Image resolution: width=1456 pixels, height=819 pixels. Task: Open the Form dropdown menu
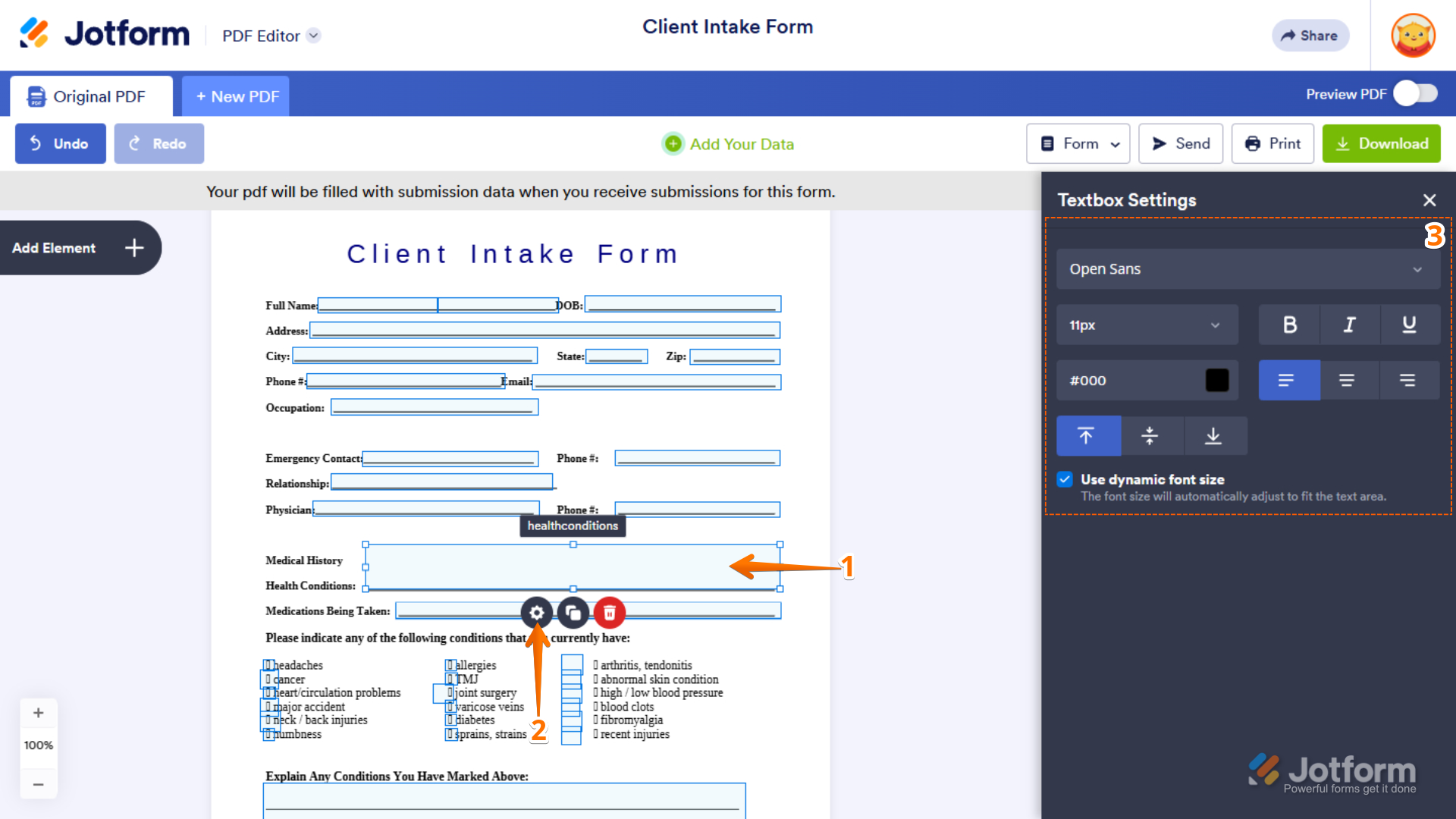click(1078, 144)
